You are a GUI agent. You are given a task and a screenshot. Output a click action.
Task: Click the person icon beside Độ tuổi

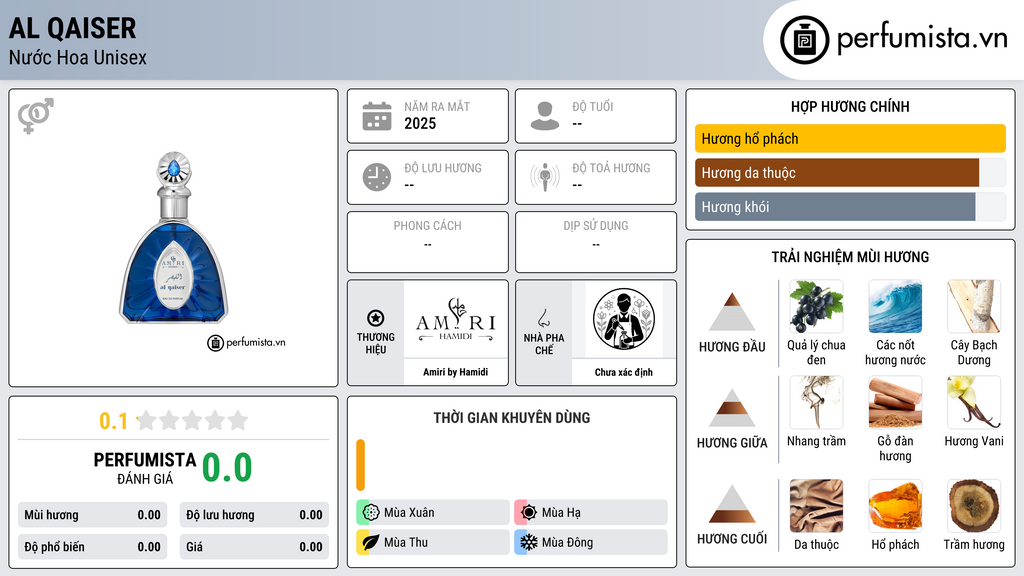tap(545, 116)
